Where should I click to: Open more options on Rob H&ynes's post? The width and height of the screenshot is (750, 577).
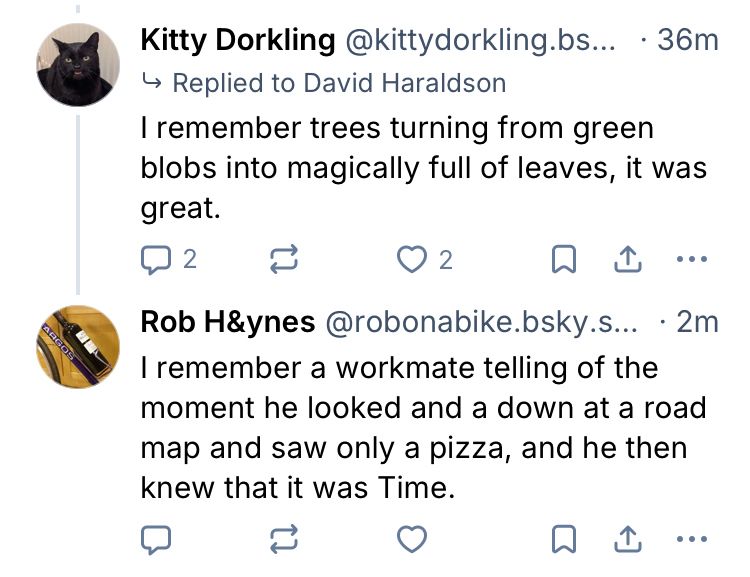(691, 541)
